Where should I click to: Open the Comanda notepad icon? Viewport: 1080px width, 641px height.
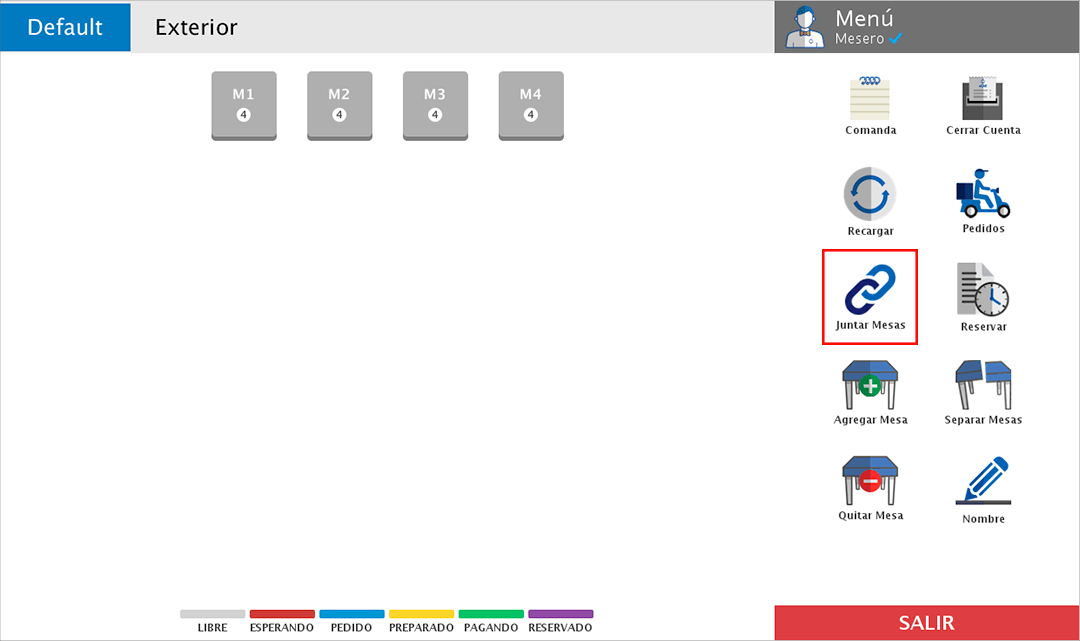(x=870, y=98)
